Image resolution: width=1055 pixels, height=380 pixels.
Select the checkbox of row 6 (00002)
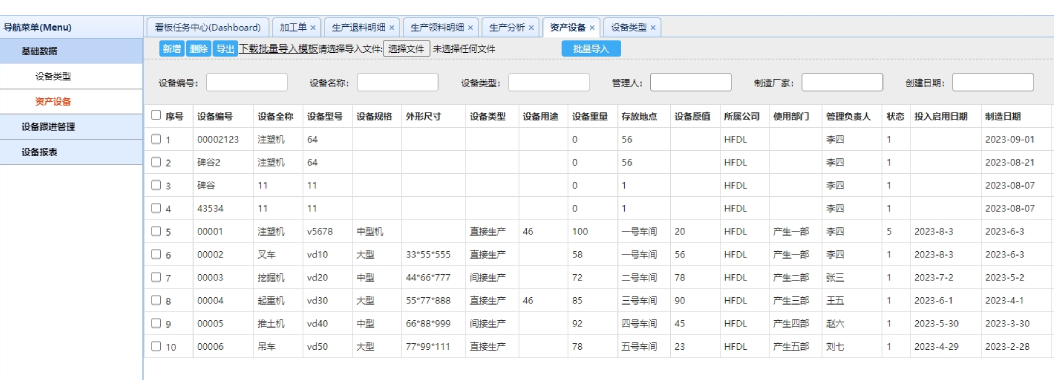tap(156, 254)
